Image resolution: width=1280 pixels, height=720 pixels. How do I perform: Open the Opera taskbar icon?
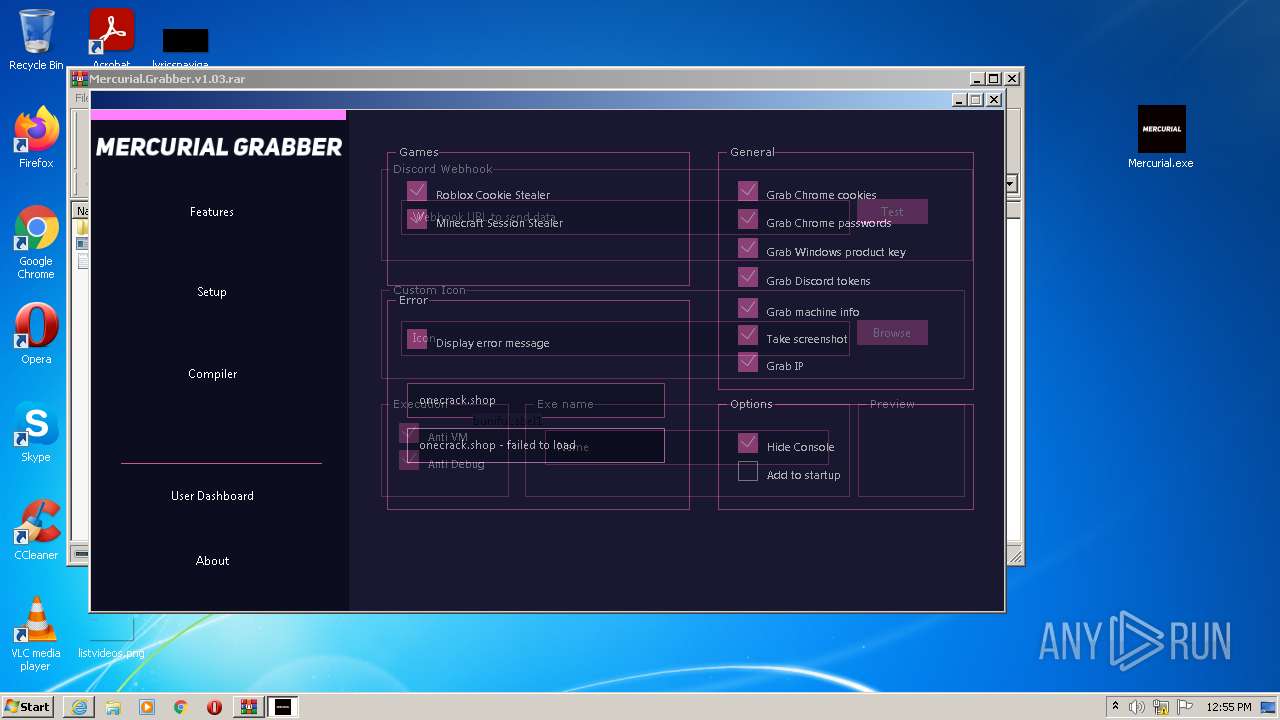(214, 707)
